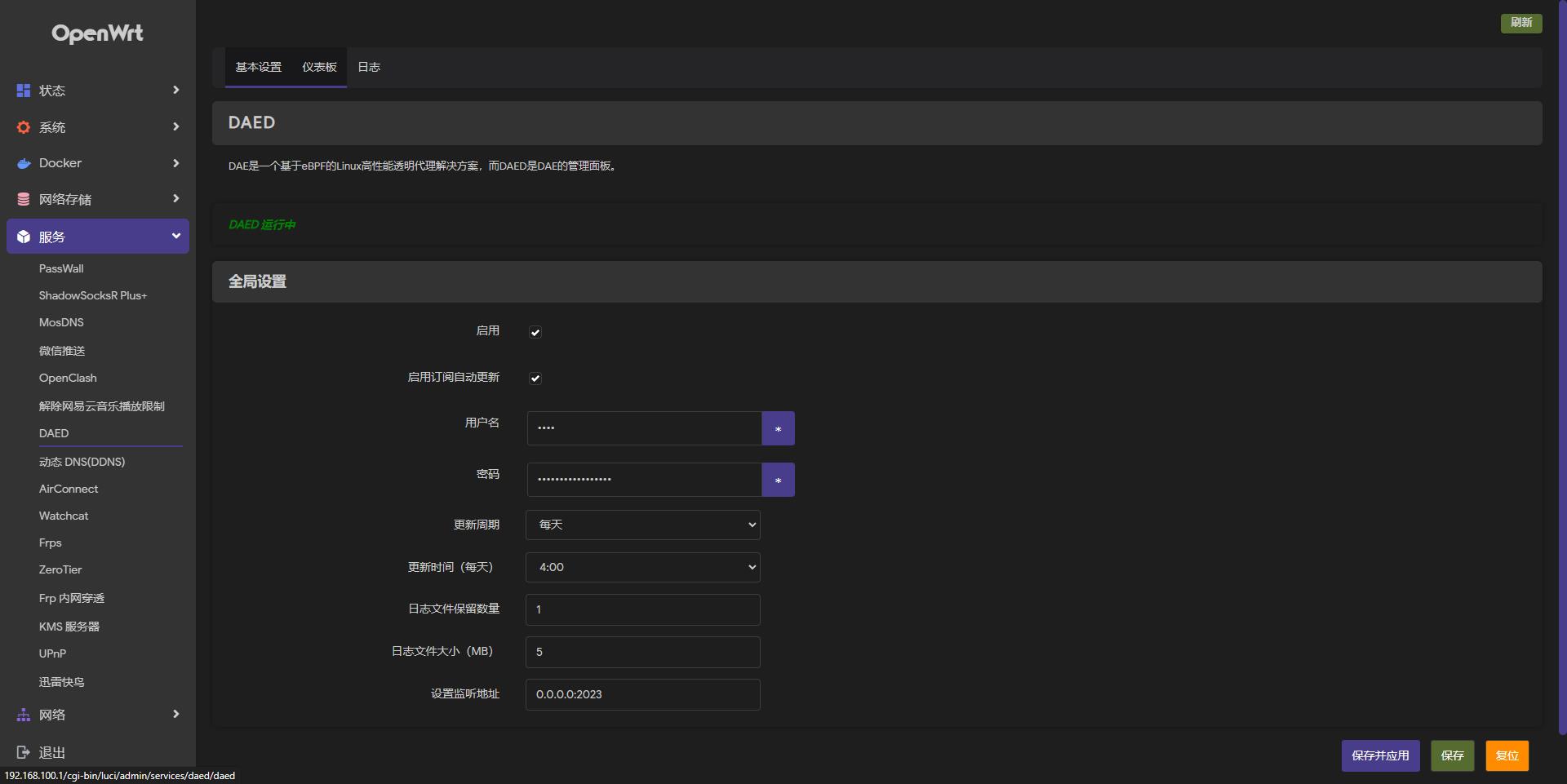
Task: Click the 密码 input field
Action: click(644, 480)
